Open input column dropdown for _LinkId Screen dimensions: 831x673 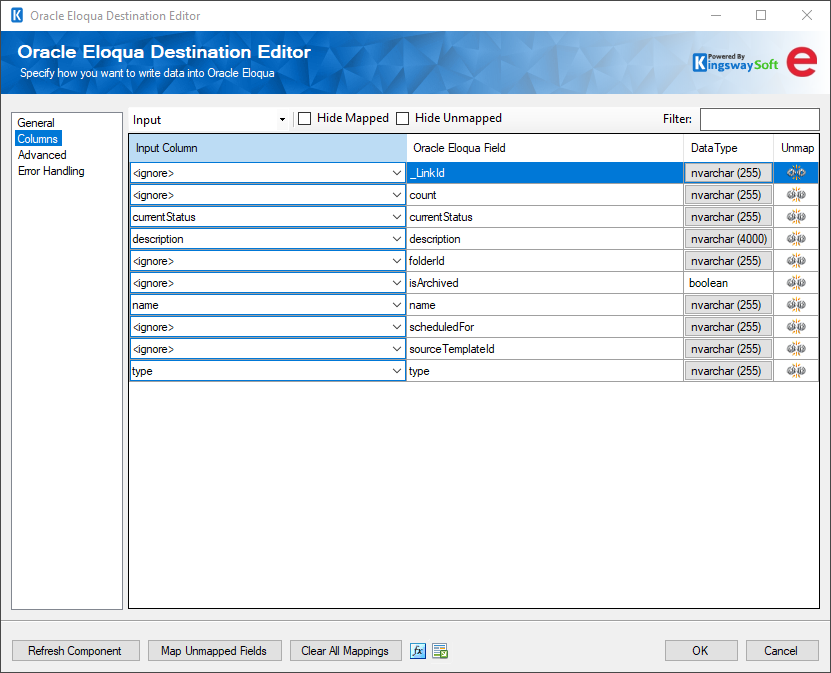pos(396,173)
